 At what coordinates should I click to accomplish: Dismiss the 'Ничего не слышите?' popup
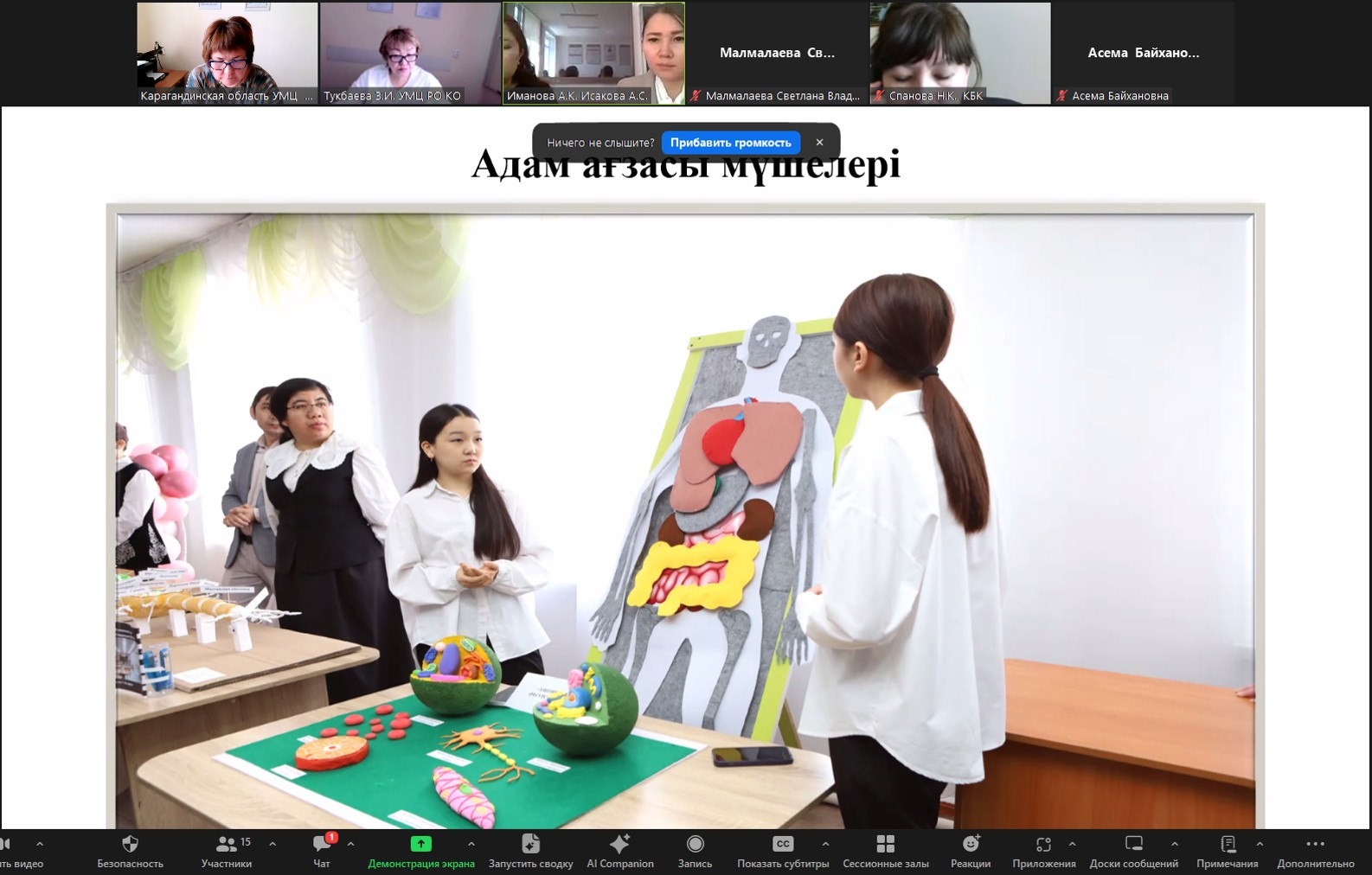[x=819, y=143]
